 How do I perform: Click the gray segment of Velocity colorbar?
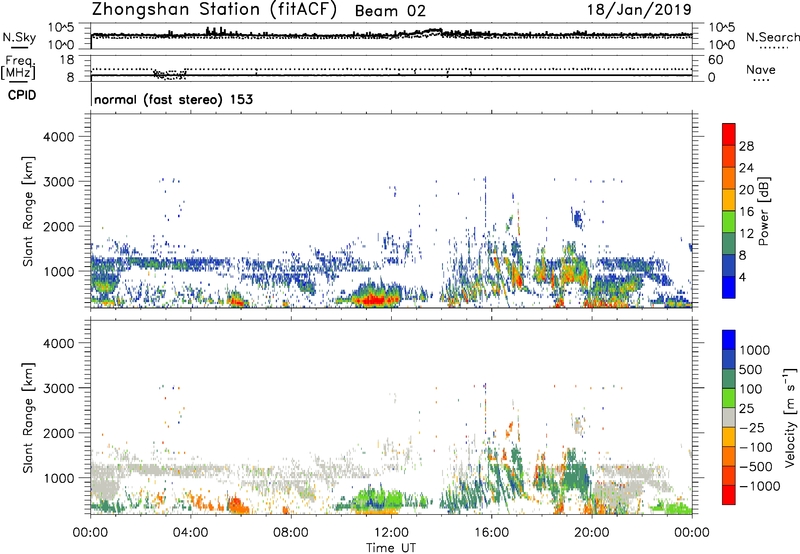[x=729, y=418]
